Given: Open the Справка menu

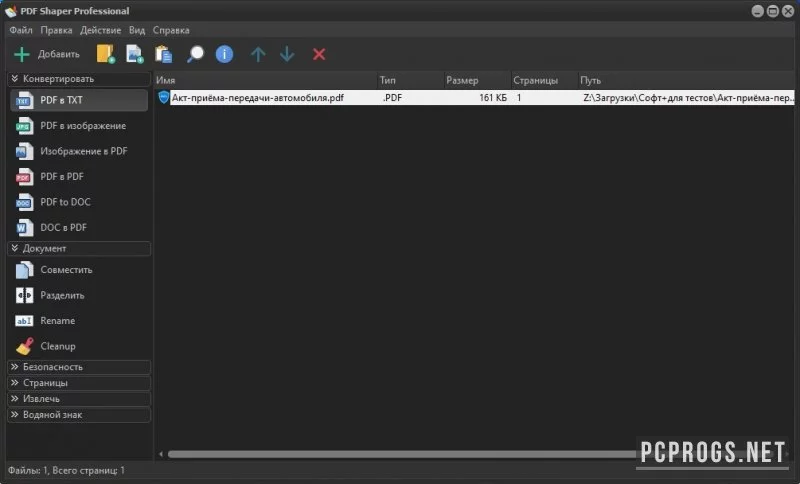Looking at the screenshot, I should [171, 30].
